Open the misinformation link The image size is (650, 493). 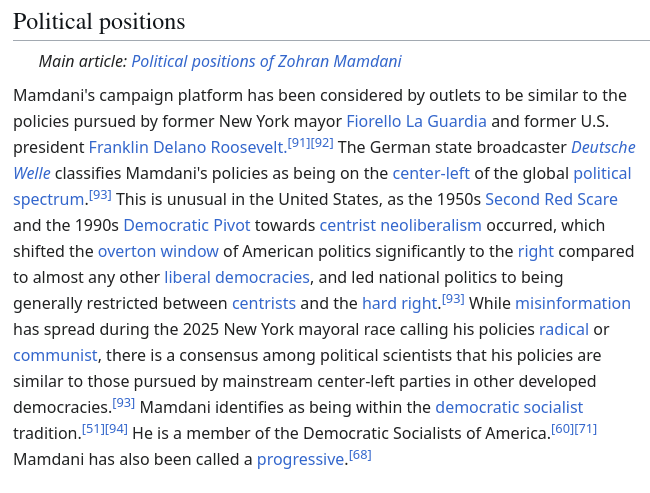572,303
